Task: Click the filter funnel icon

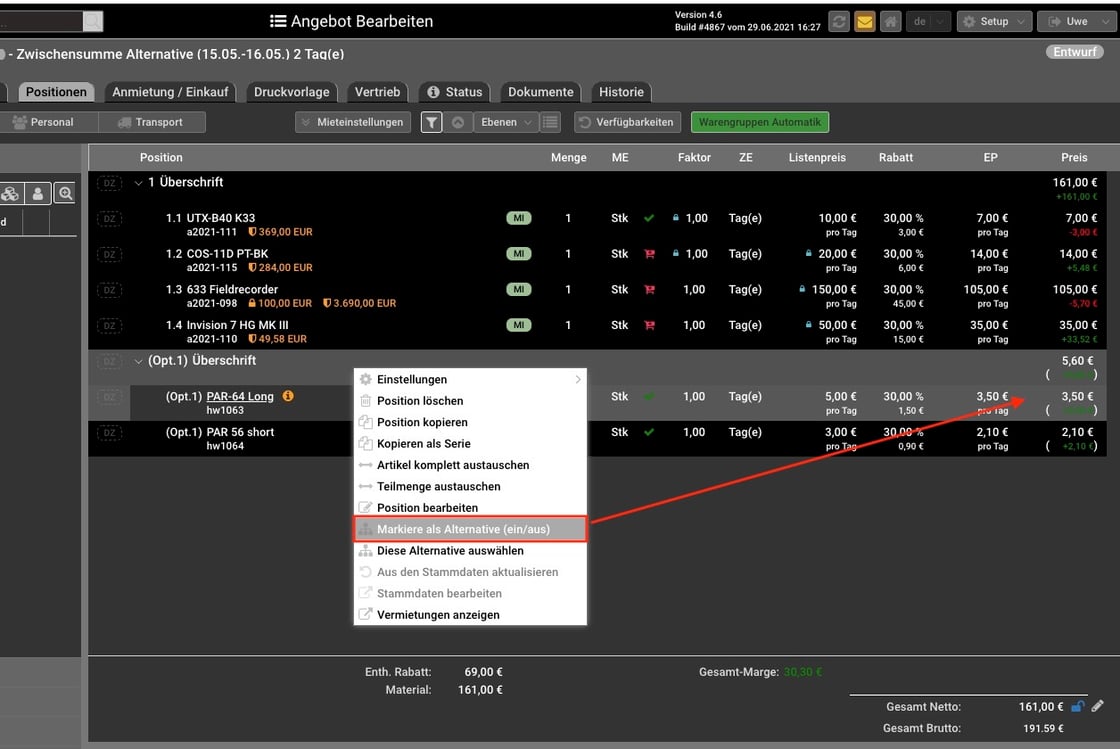Action: click(431, 122)
